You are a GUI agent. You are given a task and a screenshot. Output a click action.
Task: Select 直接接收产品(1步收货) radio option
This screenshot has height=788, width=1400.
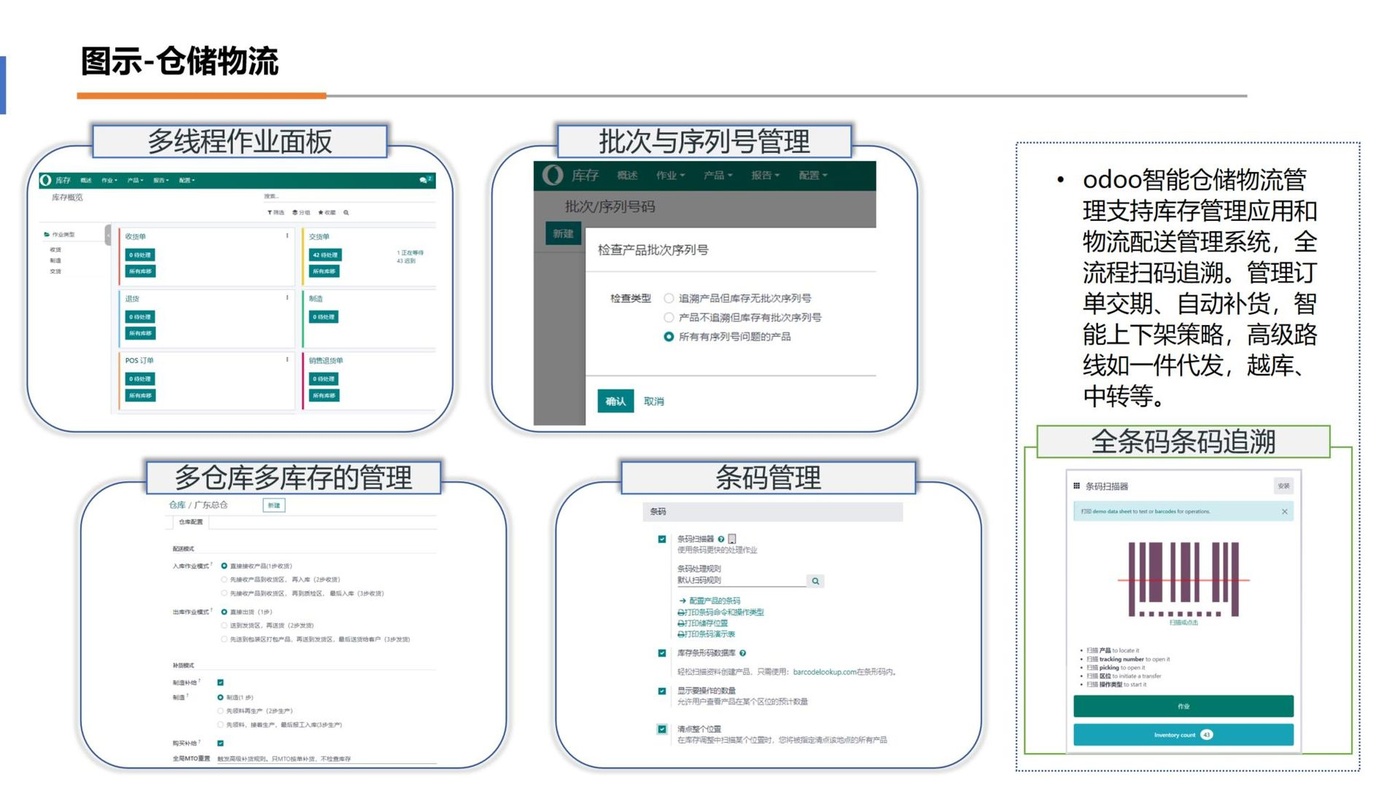(223, 566)
